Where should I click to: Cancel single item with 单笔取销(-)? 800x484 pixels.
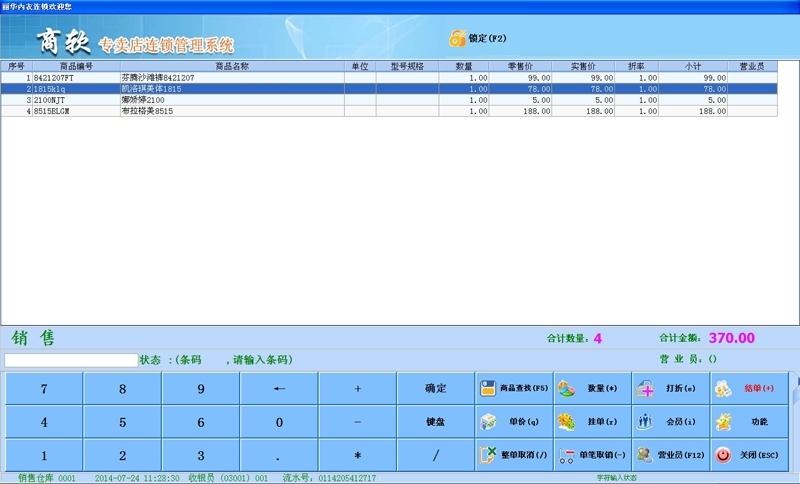(x=593, y=455)
